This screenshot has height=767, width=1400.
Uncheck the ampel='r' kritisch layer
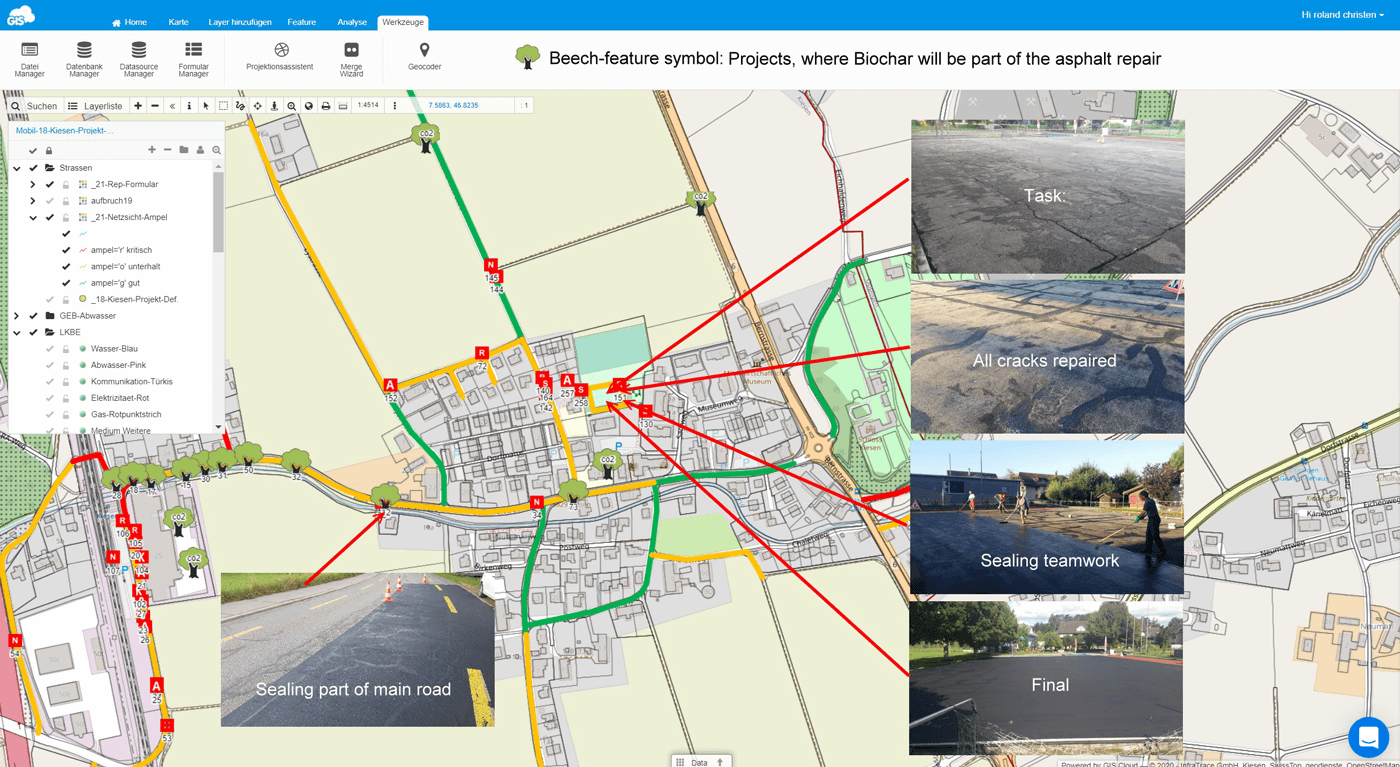(66, 250)
